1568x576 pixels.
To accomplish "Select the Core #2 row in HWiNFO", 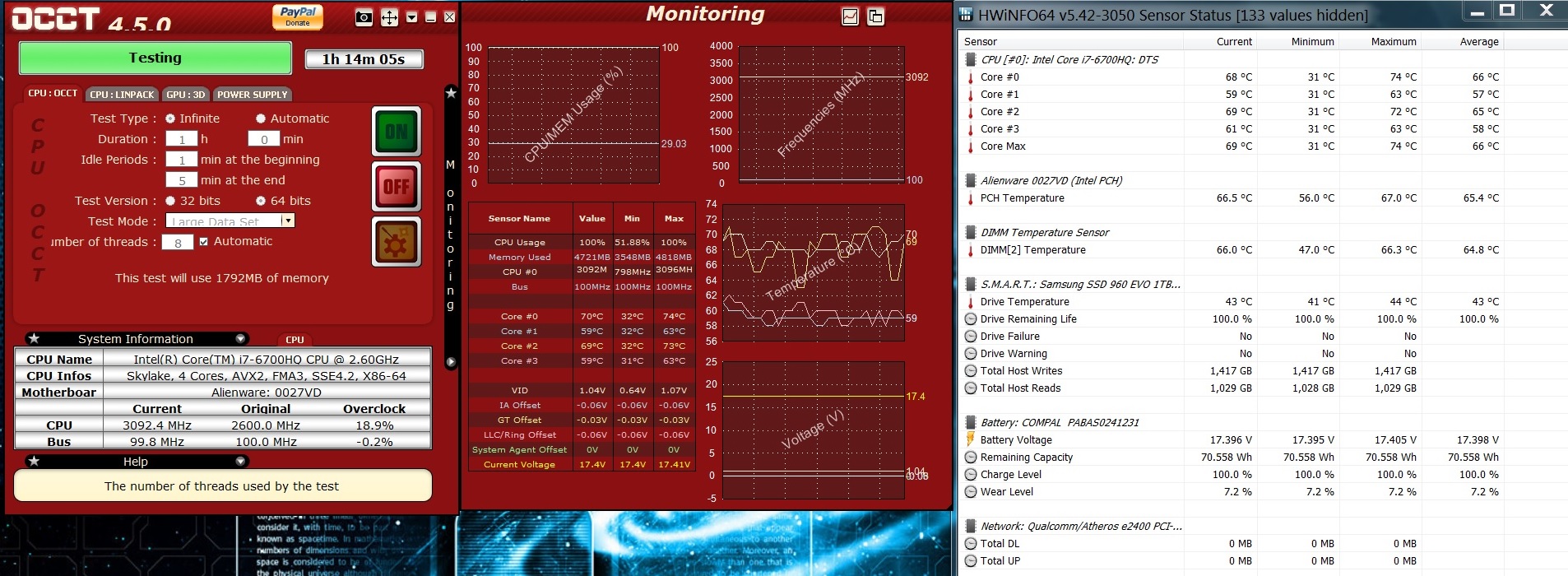I will [1232, 112].
